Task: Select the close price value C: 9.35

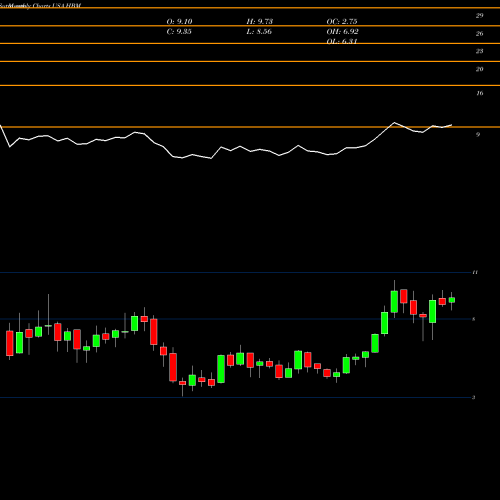Action: [x=179, y=32]
